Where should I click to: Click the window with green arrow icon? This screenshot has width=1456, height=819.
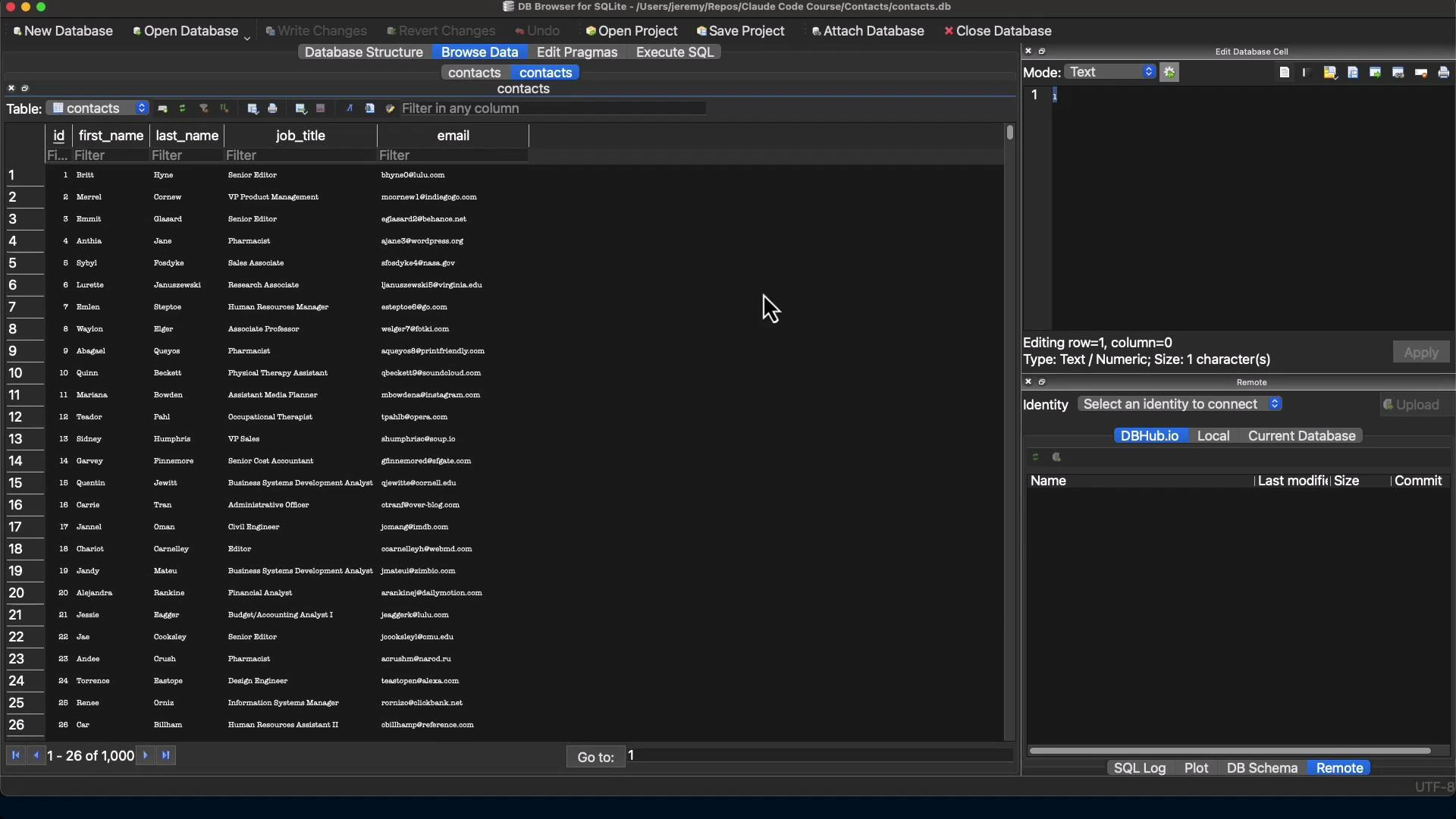click(x=1375, y=72)
